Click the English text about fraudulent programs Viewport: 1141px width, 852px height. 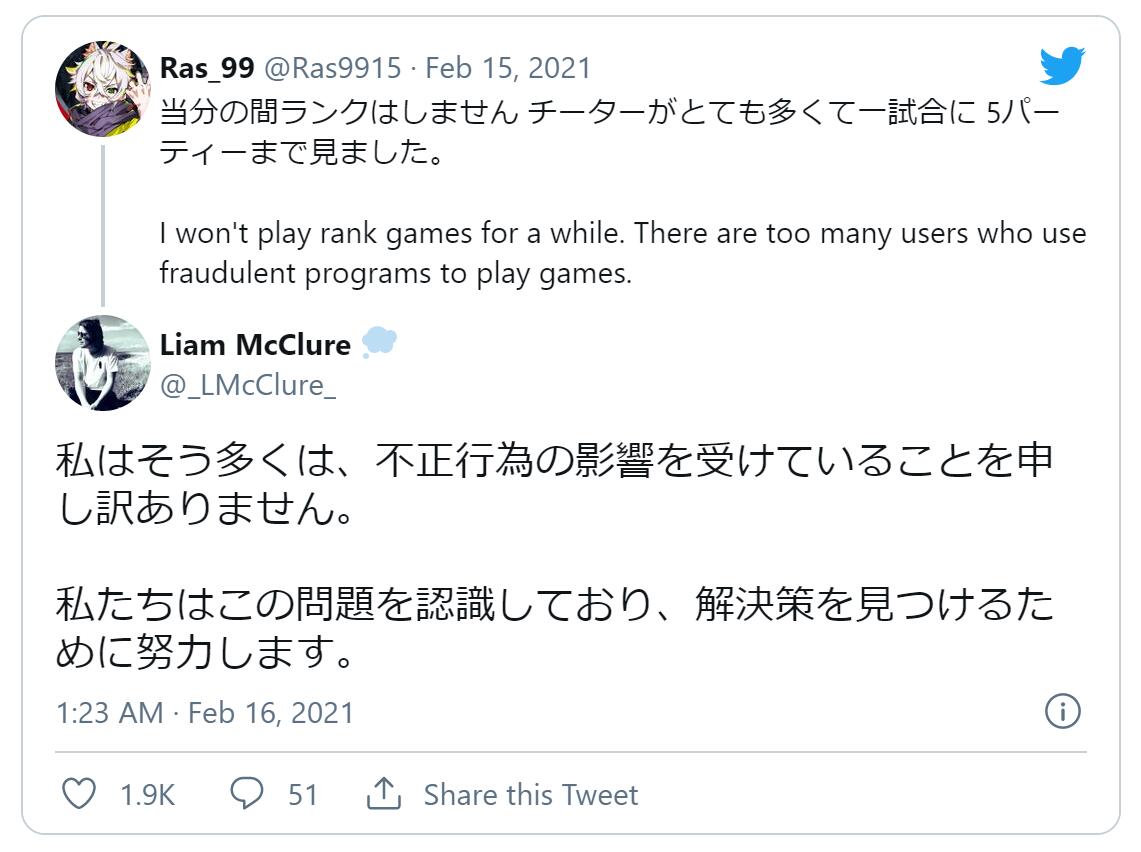(623, 253)
